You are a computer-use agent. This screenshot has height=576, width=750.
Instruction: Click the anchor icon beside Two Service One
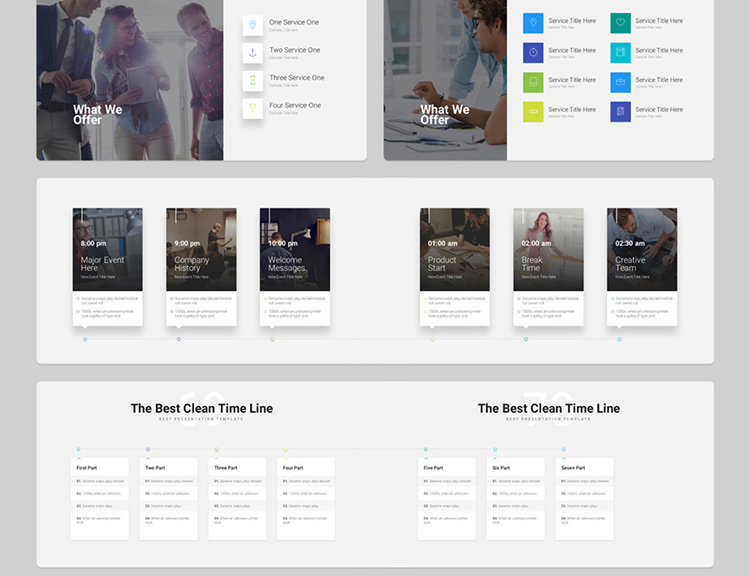click(x=252, y=52)
